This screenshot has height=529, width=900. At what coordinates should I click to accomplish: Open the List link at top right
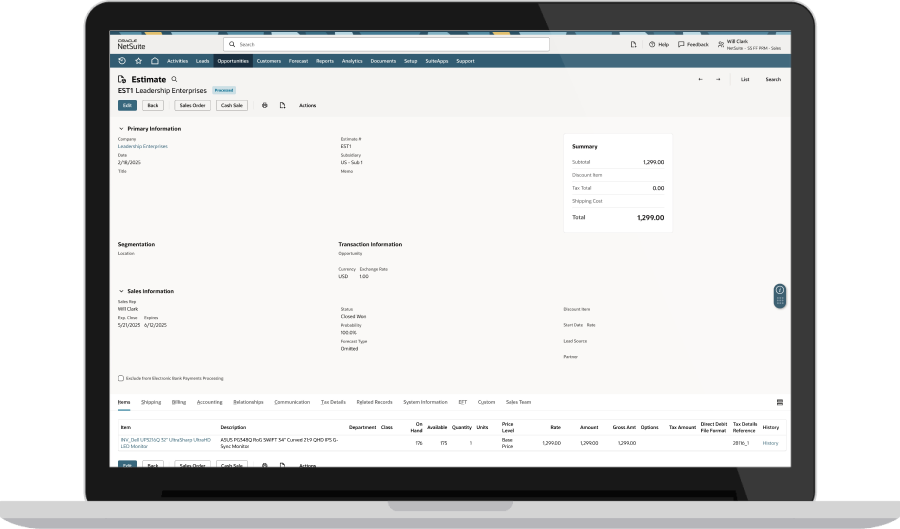coord(745,79)
